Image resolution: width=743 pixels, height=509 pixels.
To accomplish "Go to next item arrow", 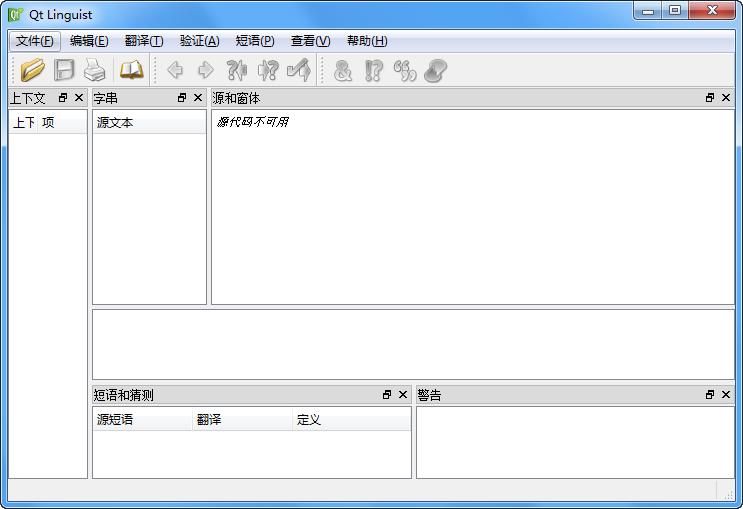I will coord(206,70).
